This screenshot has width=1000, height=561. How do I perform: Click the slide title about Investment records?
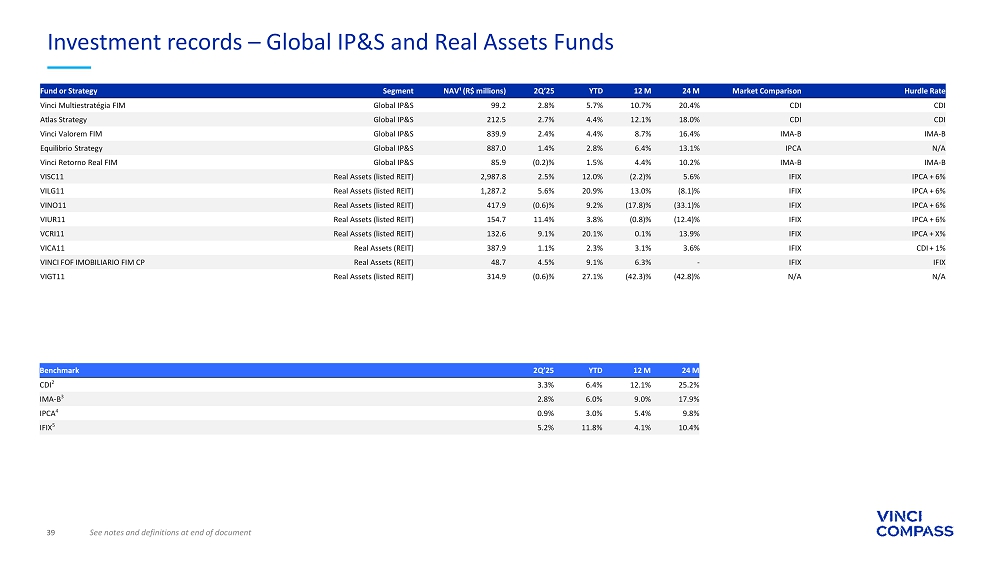(330, 42)
